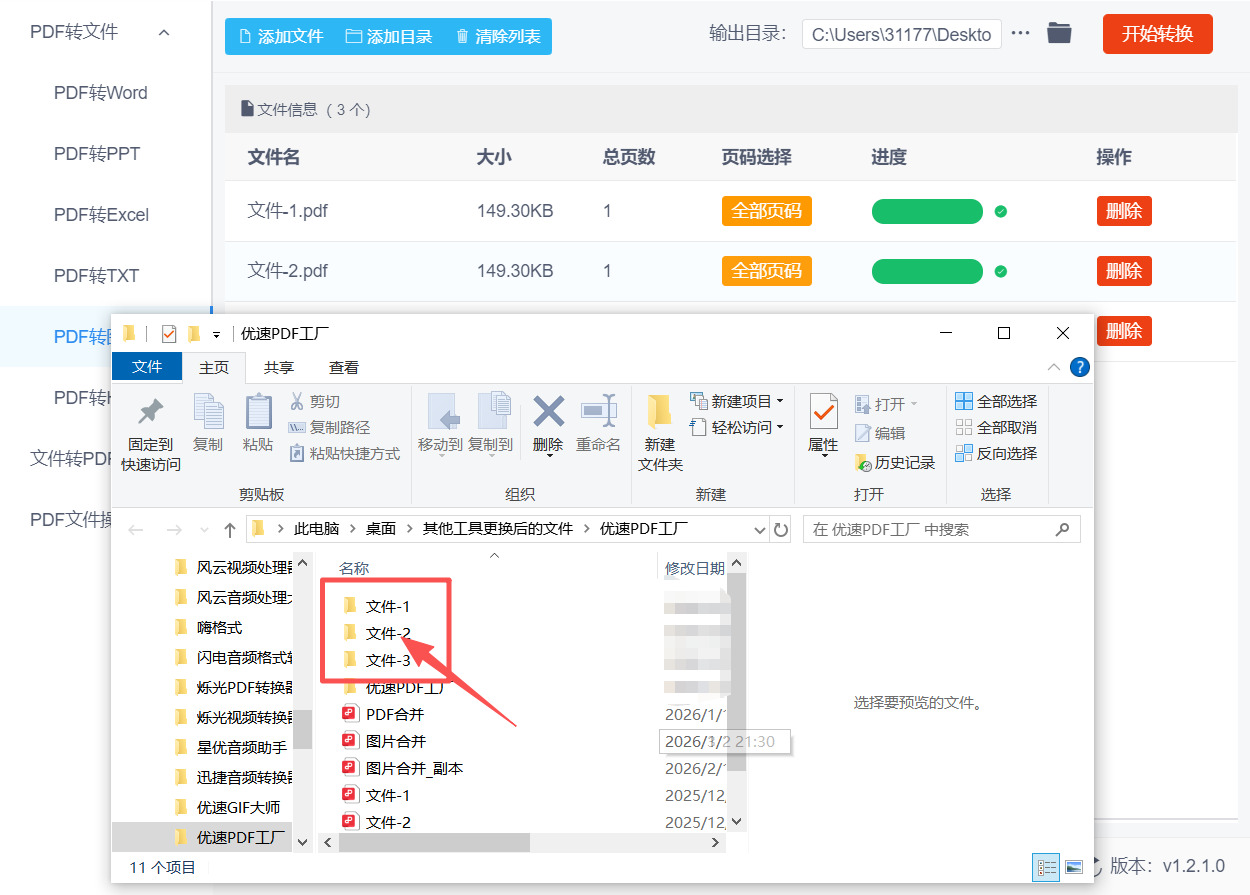Screen dimensions: 1250x895
Task: Click the progress bar of 文件-2.pdf
Action: click(x=927, y=271)
